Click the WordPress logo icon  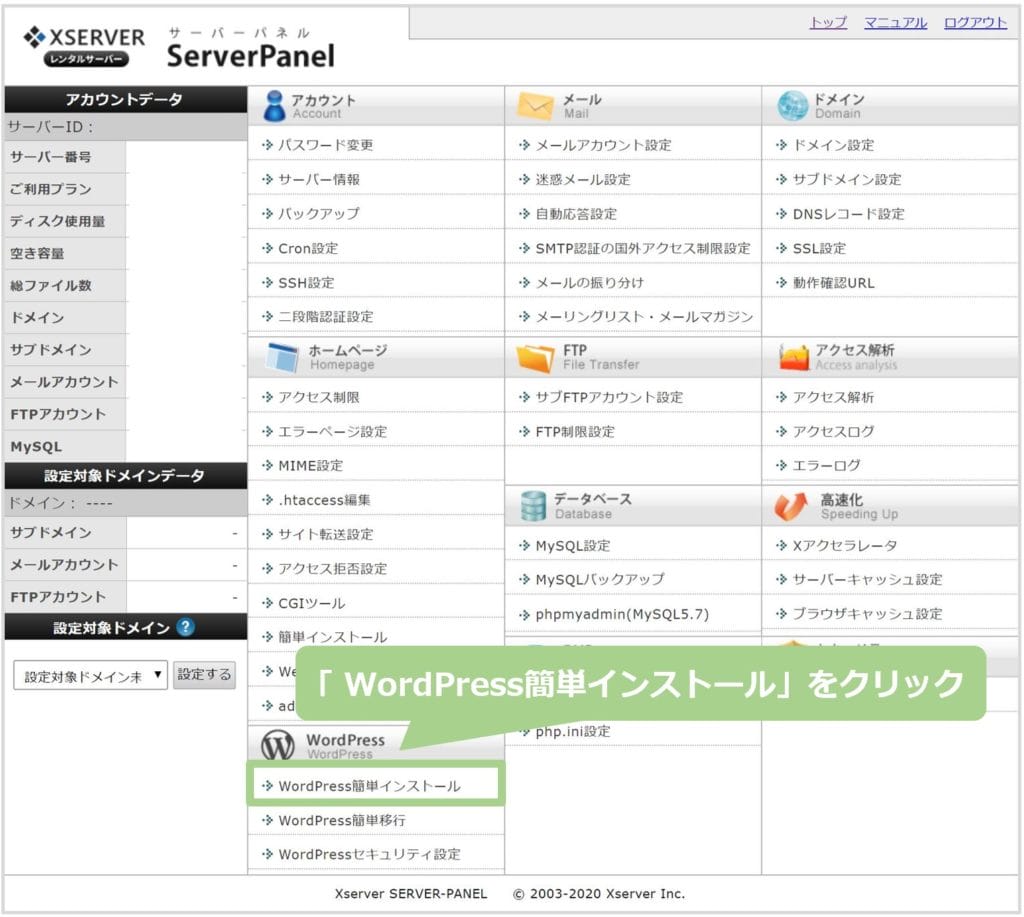pyautogui.click(x=278, y=745)
